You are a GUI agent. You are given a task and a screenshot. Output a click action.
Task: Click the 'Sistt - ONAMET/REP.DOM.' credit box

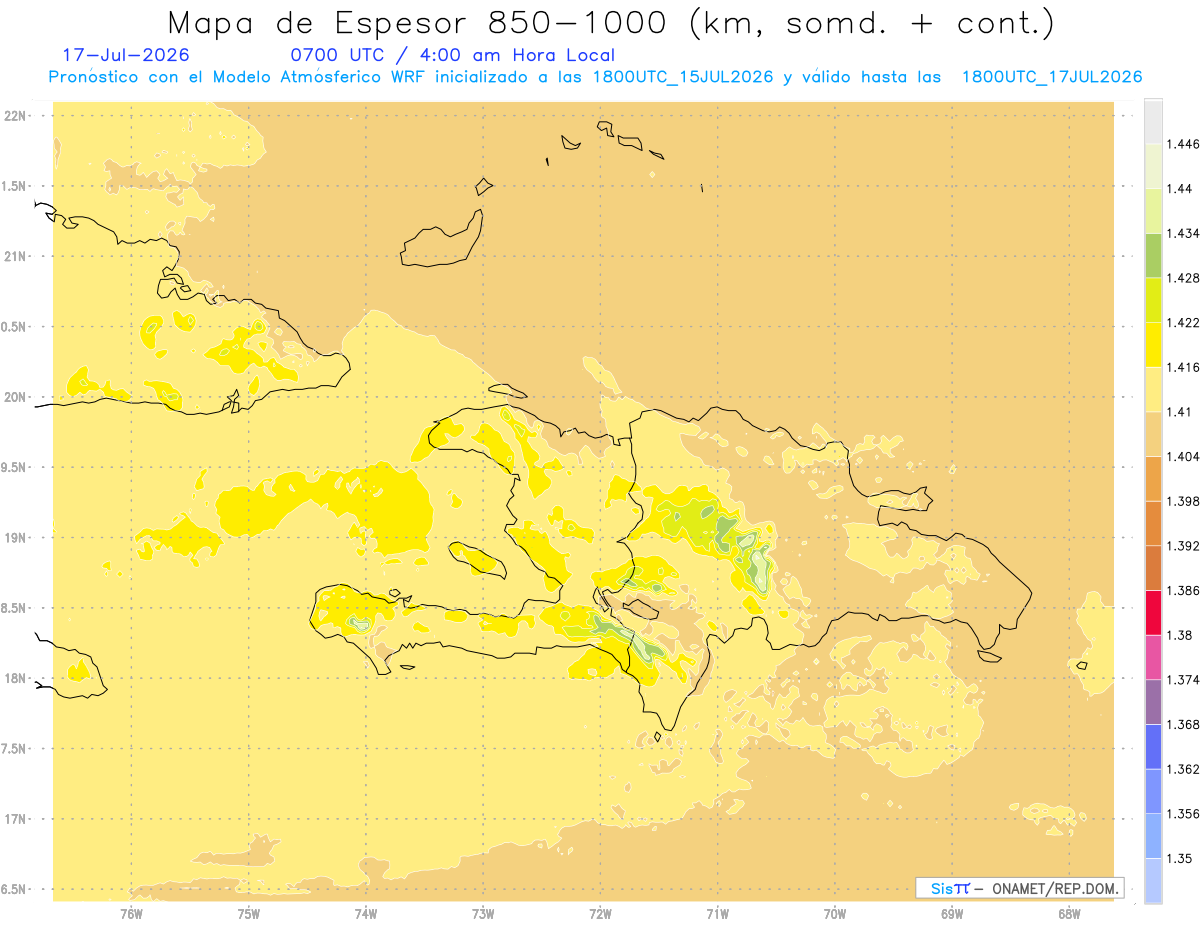click(1020, 888)
